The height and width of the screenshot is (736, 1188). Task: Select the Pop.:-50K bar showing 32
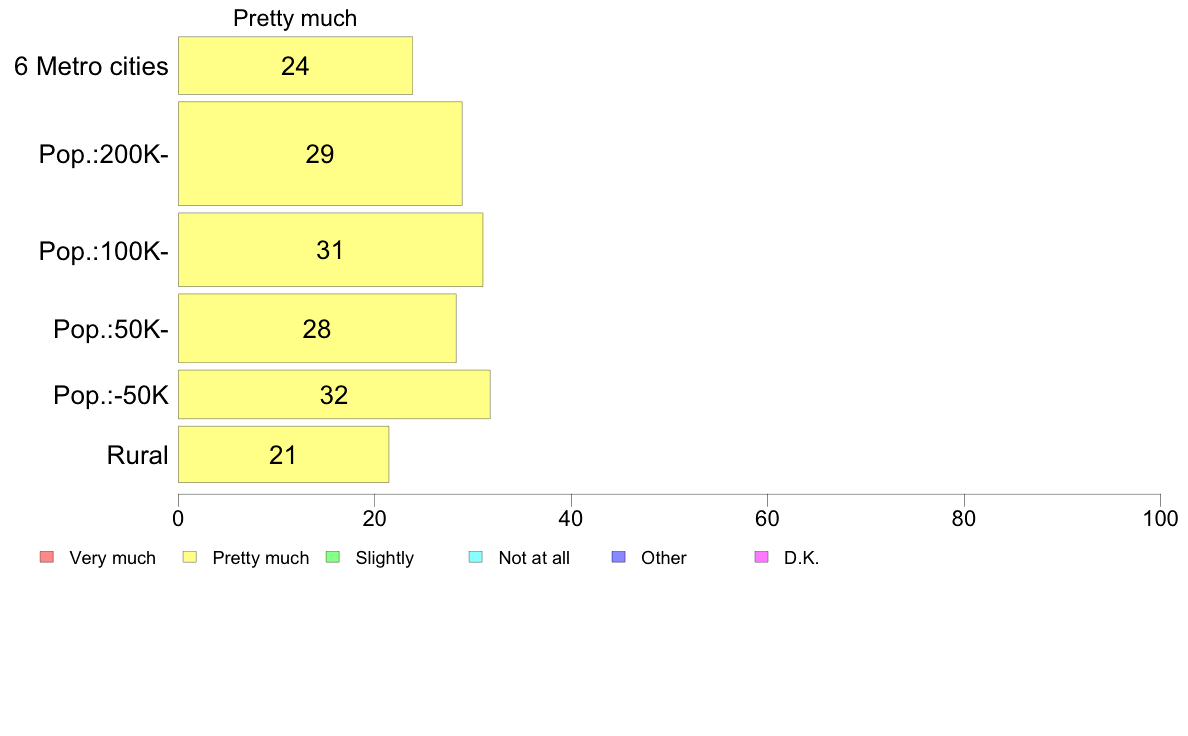tap(334, 395)
